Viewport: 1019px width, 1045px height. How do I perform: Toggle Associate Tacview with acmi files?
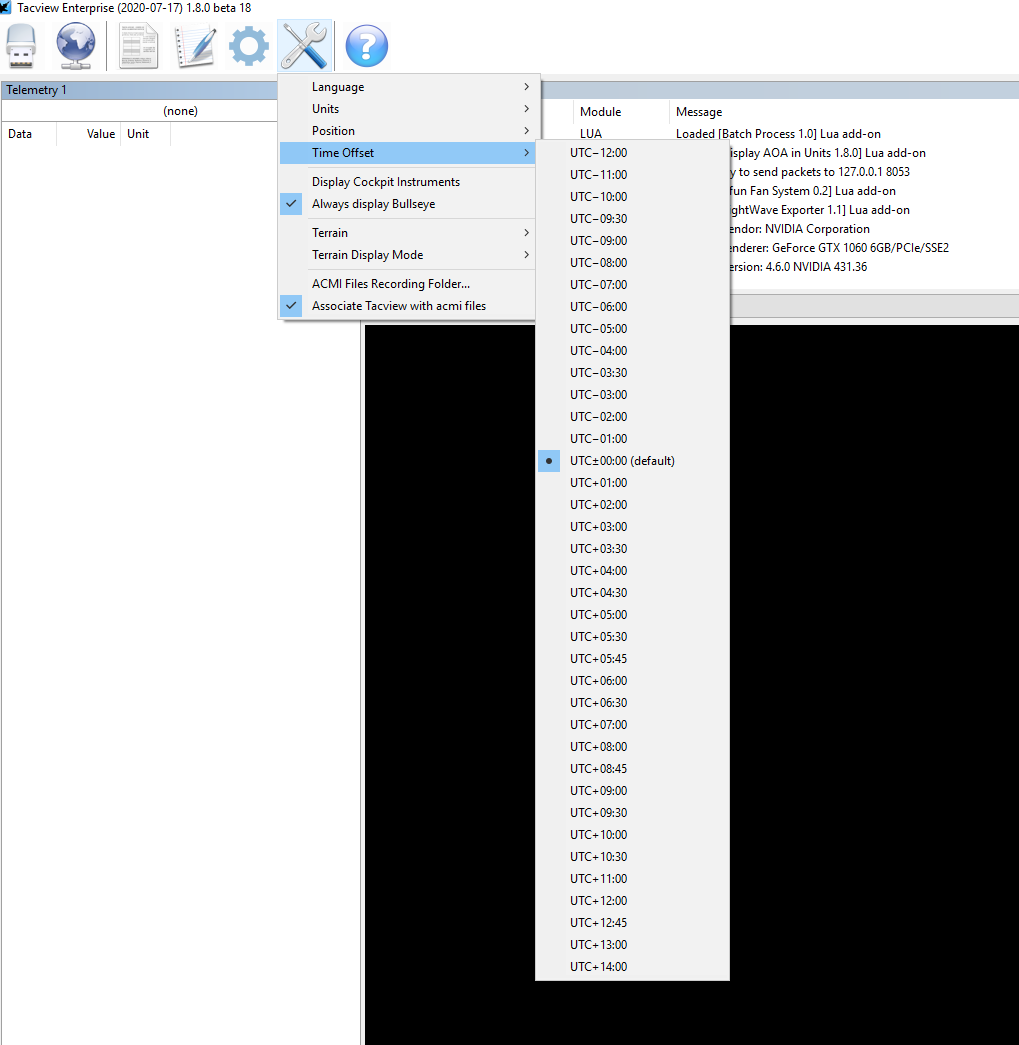(x=407, y=306)
